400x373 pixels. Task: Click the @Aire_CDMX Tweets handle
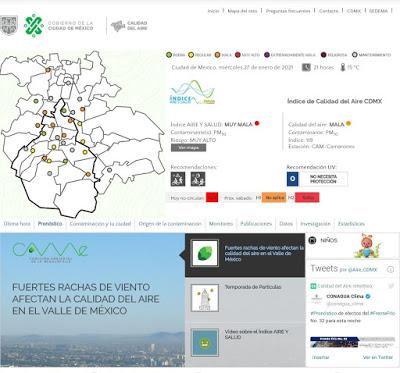click(363, 270)
